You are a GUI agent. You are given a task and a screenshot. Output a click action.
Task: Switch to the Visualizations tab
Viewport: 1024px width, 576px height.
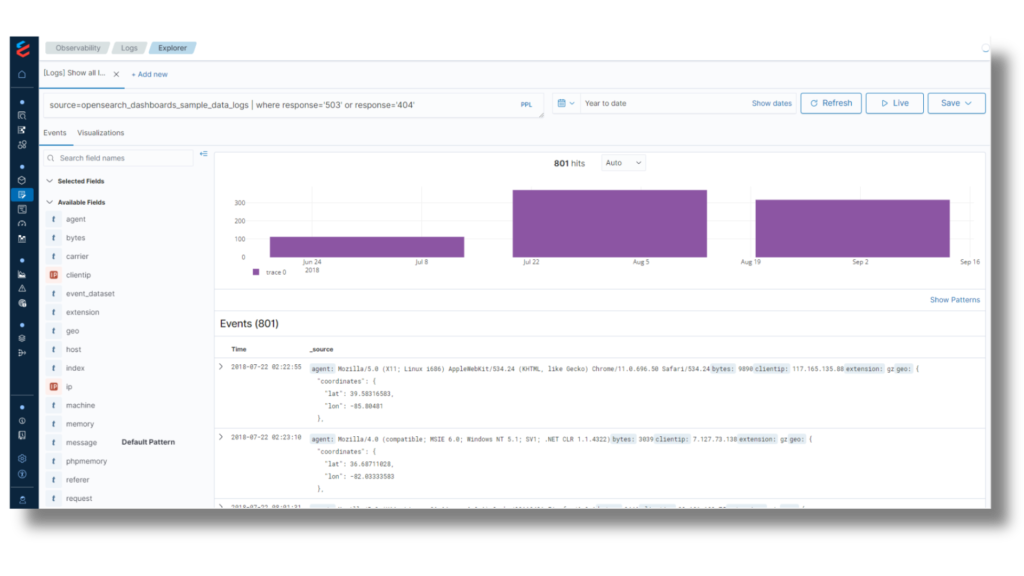pyautogui.click(x=100, y=132)
